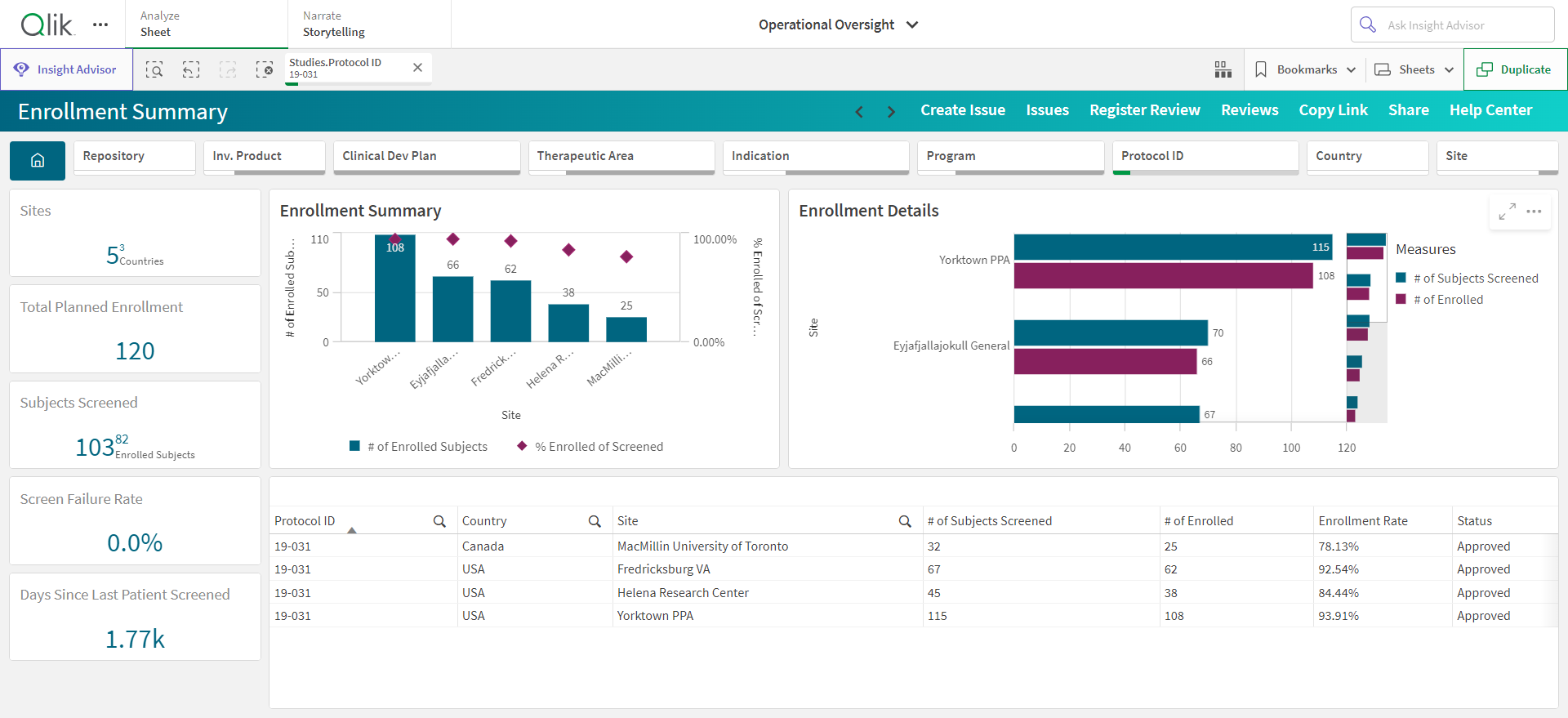Toggle '# of Enrolled Subjects' legend item
This screenshot has height=718, width=1568.
[x=419, y=447]
